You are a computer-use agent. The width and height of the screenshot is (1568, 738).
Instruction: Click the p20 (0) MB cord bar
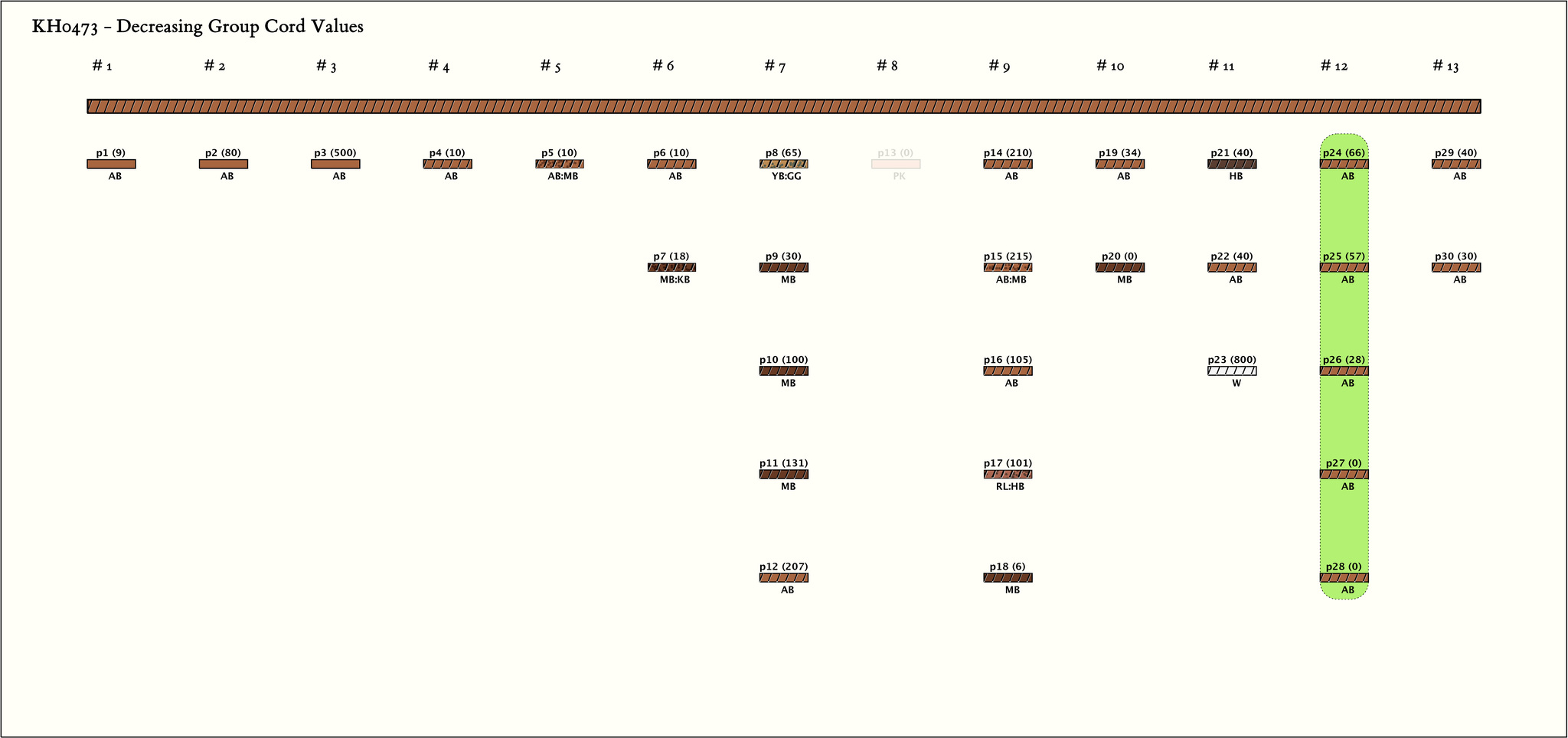[1120, 268]
